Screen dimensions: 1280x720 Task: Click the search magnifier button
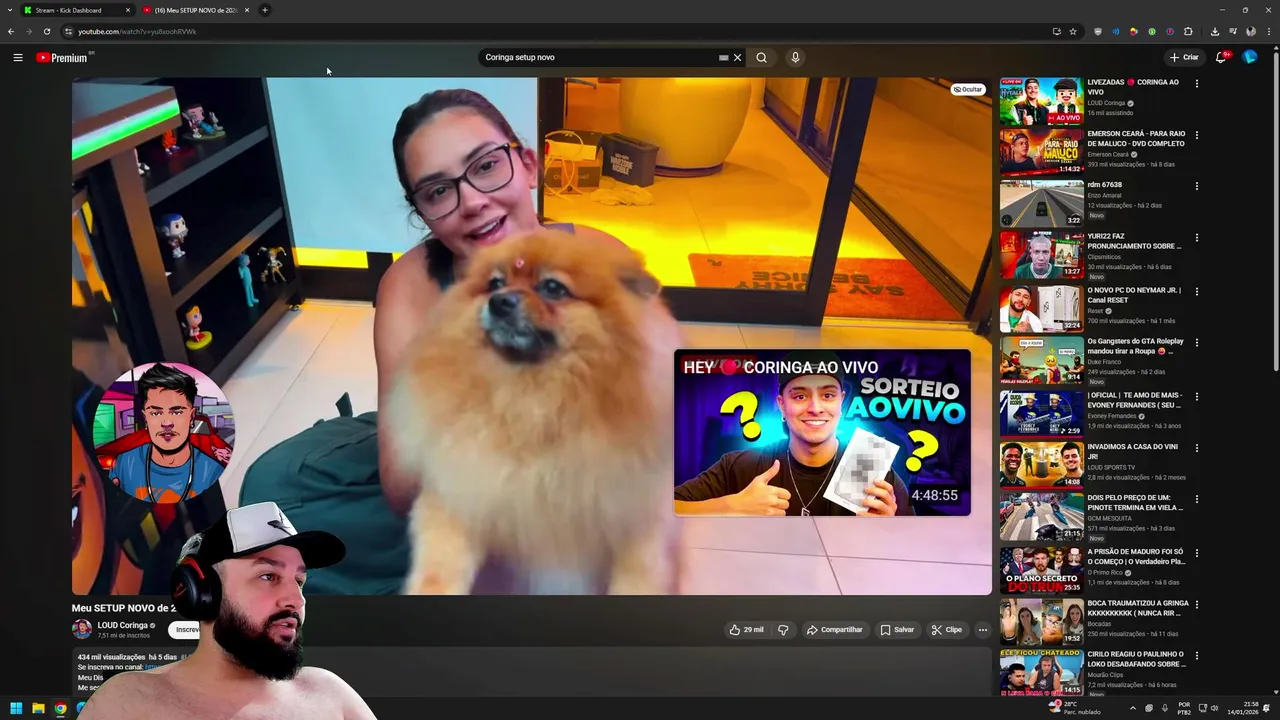point(761,57)
